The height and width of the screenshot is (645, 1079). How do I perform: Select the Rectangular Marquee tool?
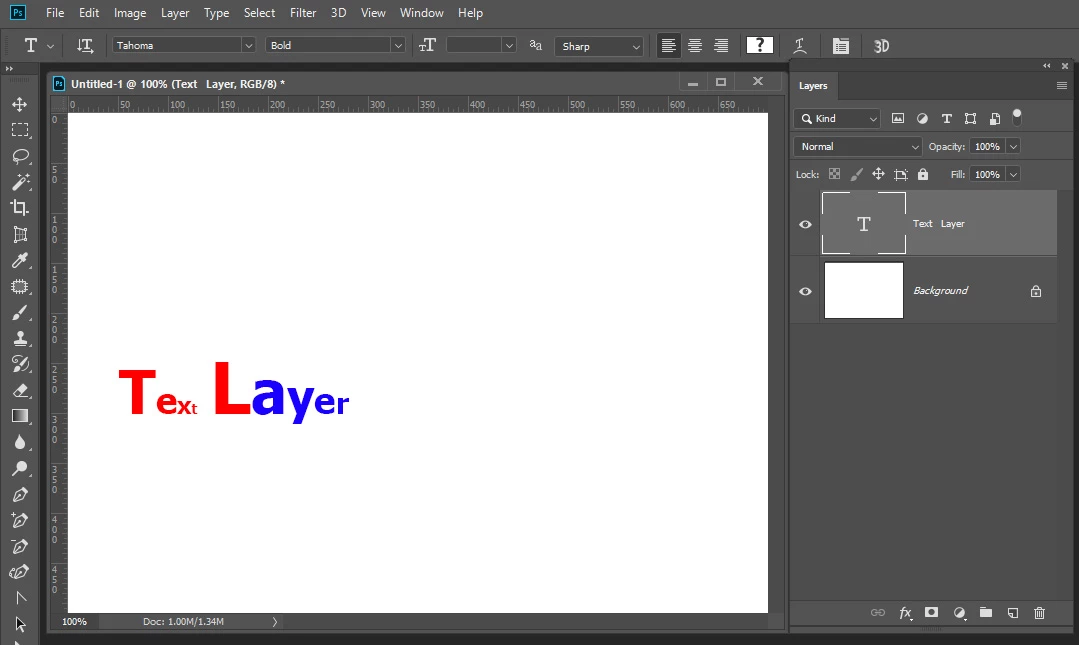coord(19,130)
